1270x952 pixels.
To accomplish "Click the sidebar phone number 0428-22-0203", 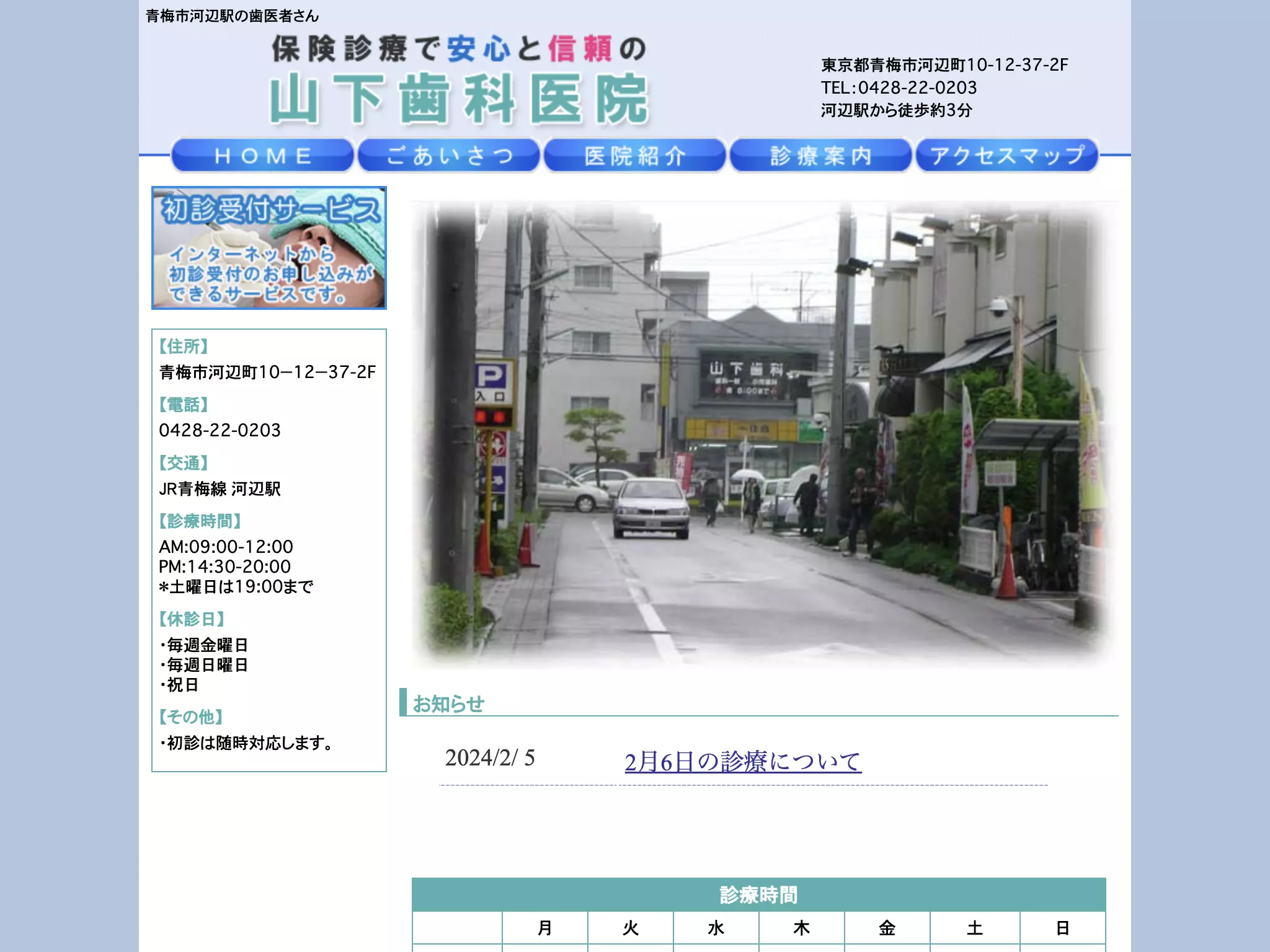I will [220, 430].
